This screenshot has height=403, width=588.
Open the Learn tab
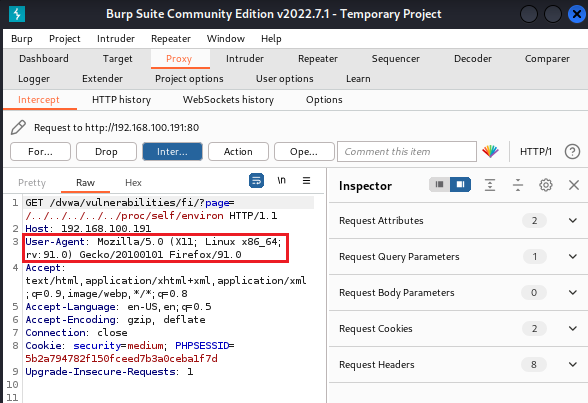click(x=358, y=79)
